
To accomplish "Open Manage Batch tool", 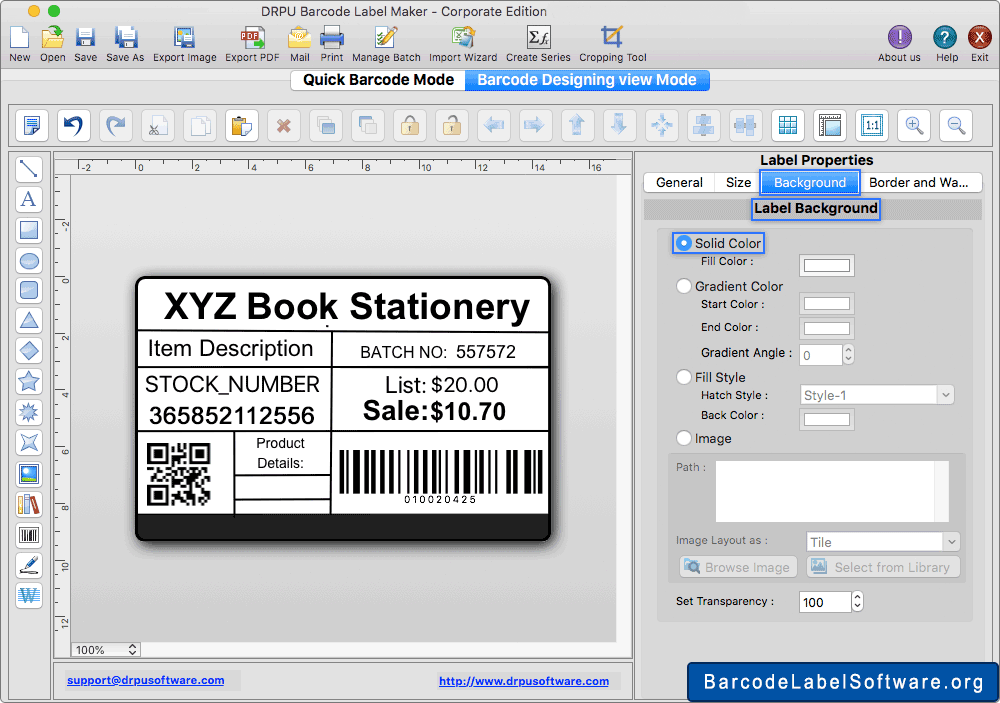I will coord(386,38).
